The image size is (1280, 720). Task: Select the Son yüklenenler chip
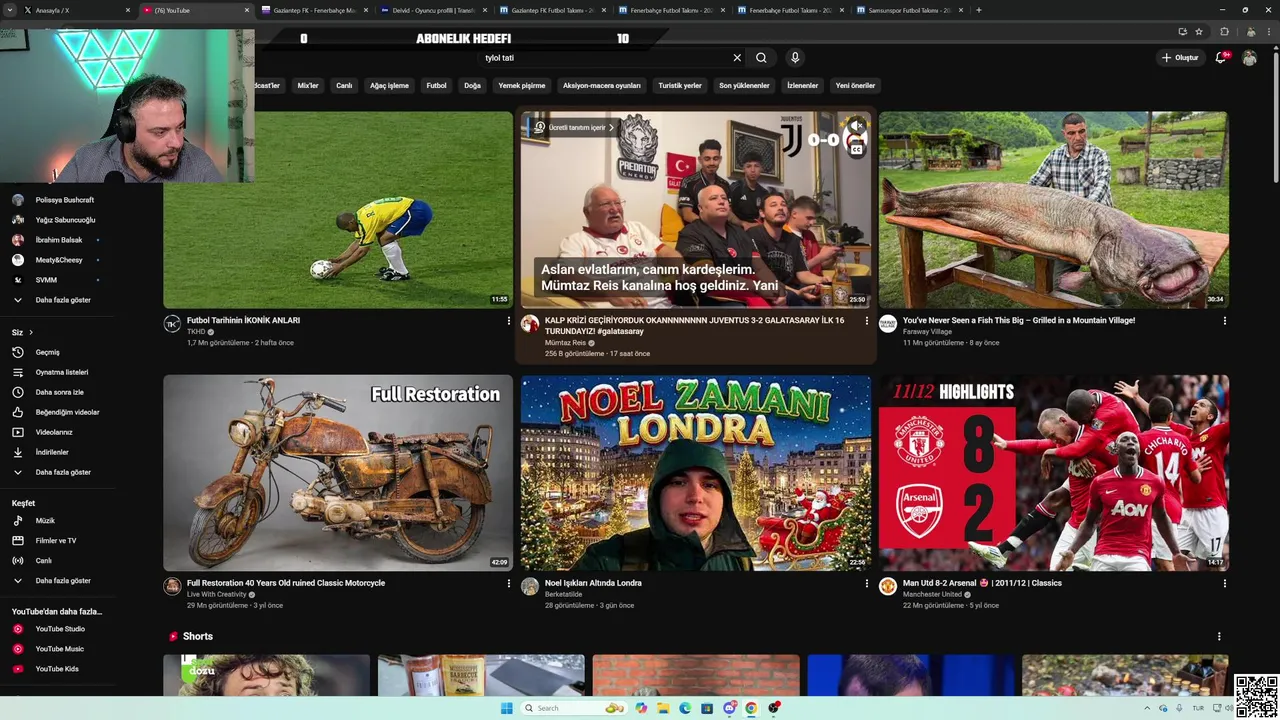pyautogui.click(x=745, y=86)
